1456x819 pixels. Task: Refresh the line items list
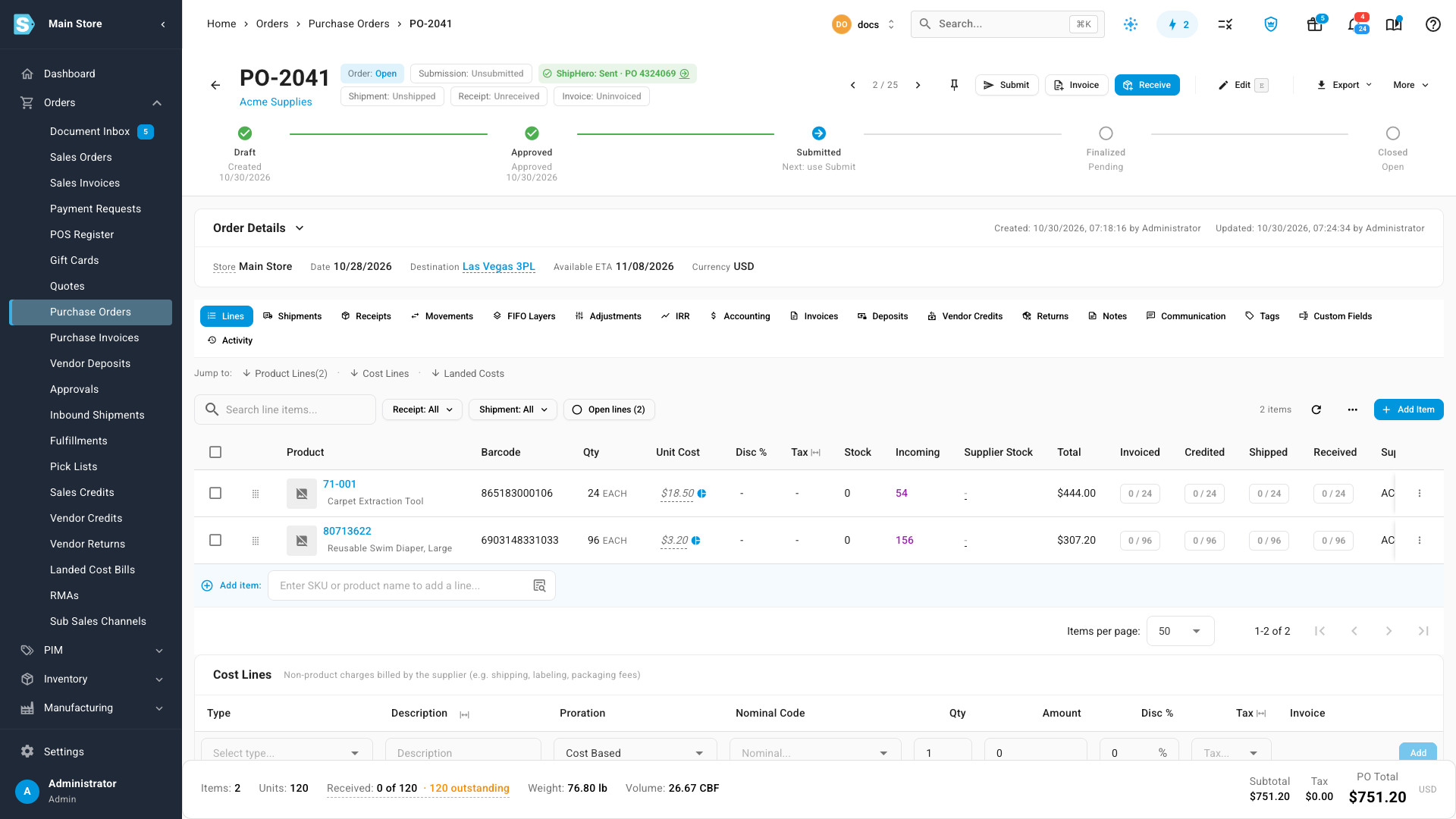pos(1316,409)
